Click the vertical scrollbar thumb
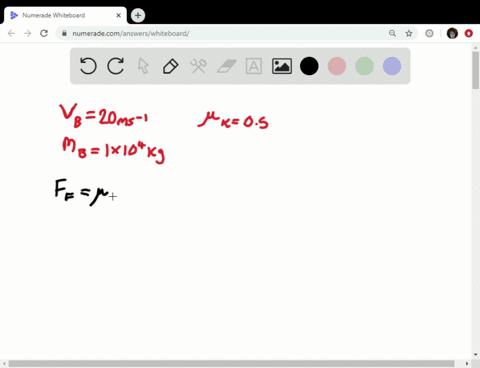The image size is (480, 368). click(476, 70)
